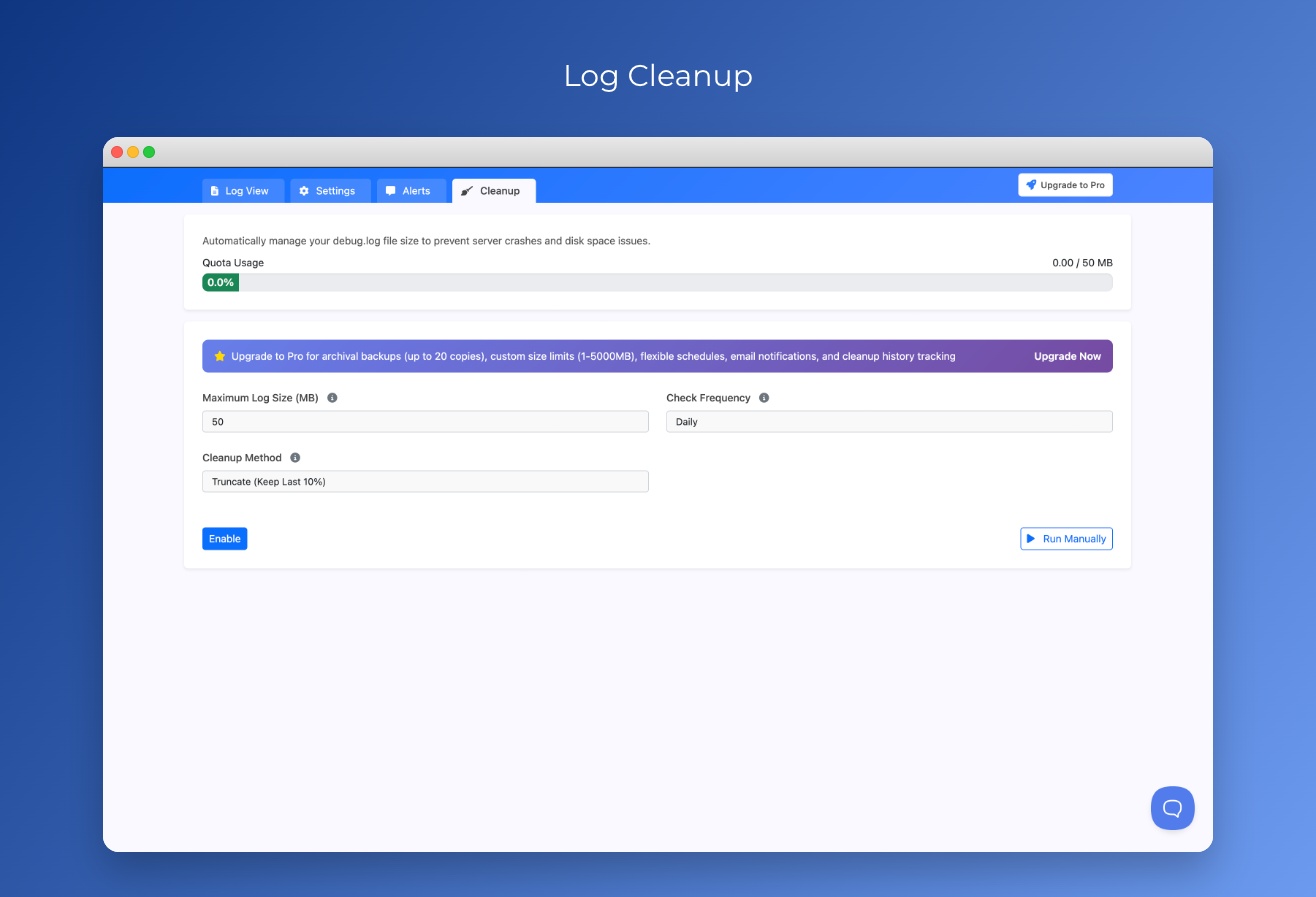Image resolution: width=1316 pixels, height=897 pixels.
Task: Open the Log View tab
Action: 243,191
